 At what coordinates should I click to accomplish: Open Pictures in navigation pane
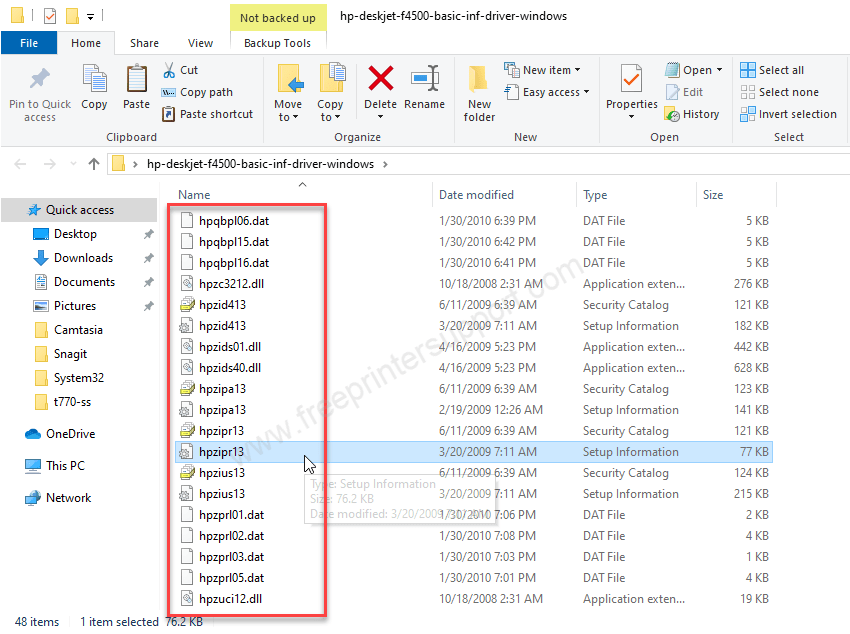75,306
